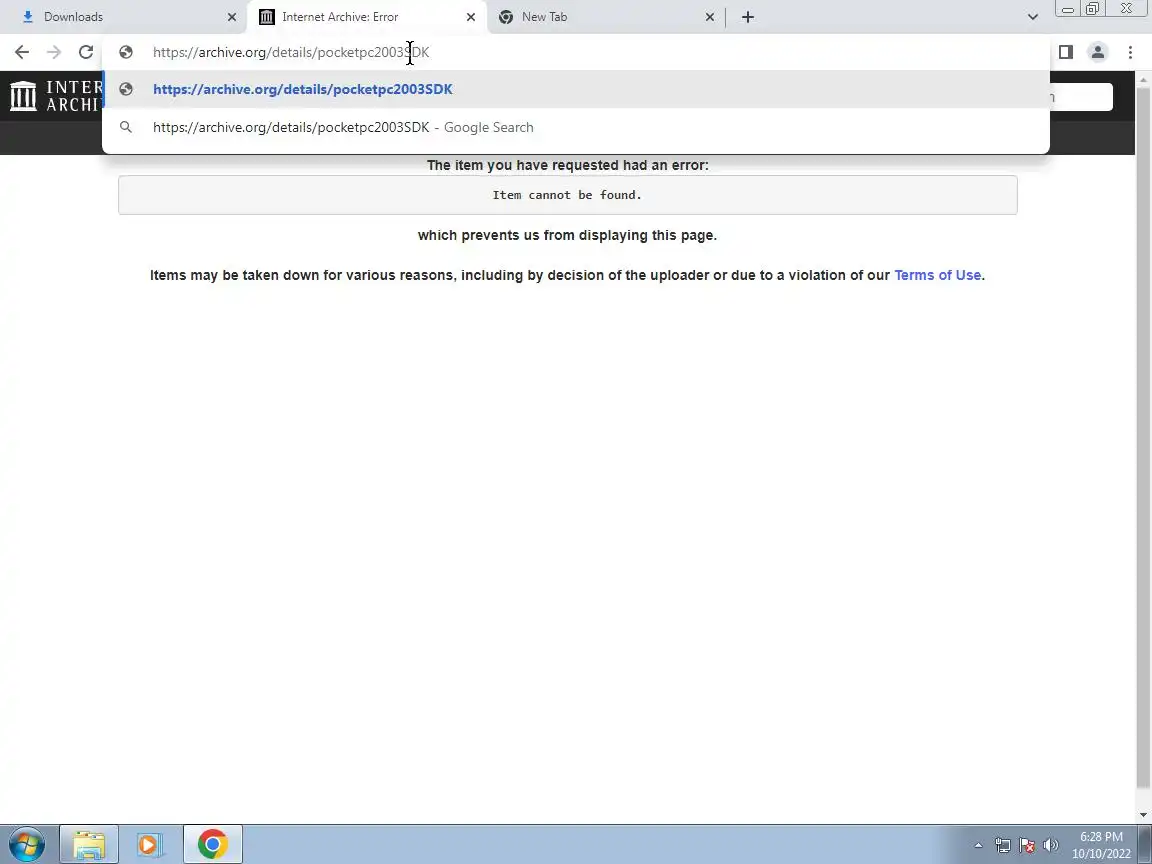Close the Internet Archive: Error tab
1152x864 pixels.
[471, 17]
